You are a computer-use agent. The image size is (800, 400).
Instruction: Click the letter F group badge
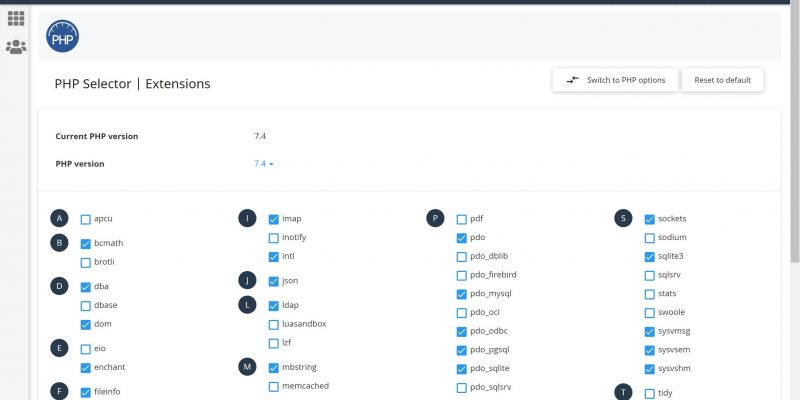coord(59,392)
